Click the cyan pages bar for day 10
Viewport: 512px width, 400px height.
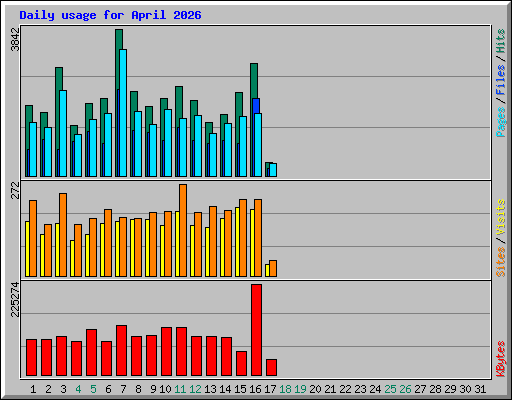(x=168, y=143)
